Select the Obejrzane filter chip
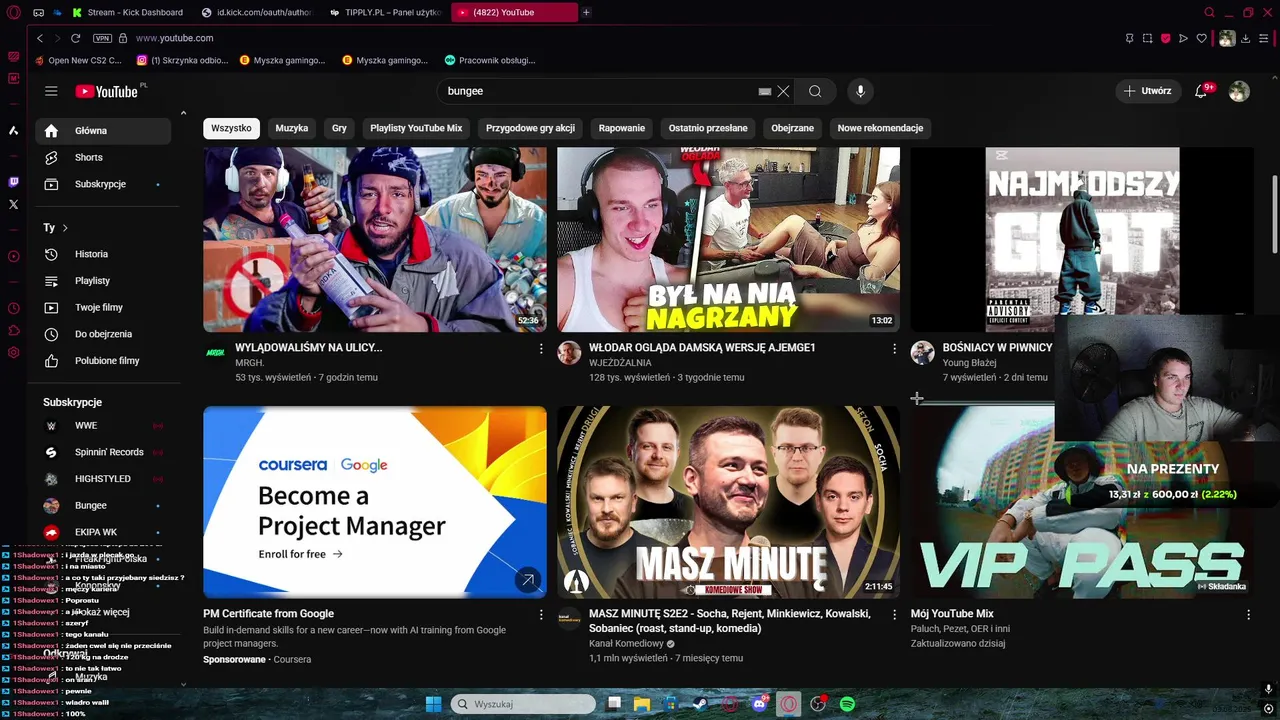1280x720 pixels. 792,128
